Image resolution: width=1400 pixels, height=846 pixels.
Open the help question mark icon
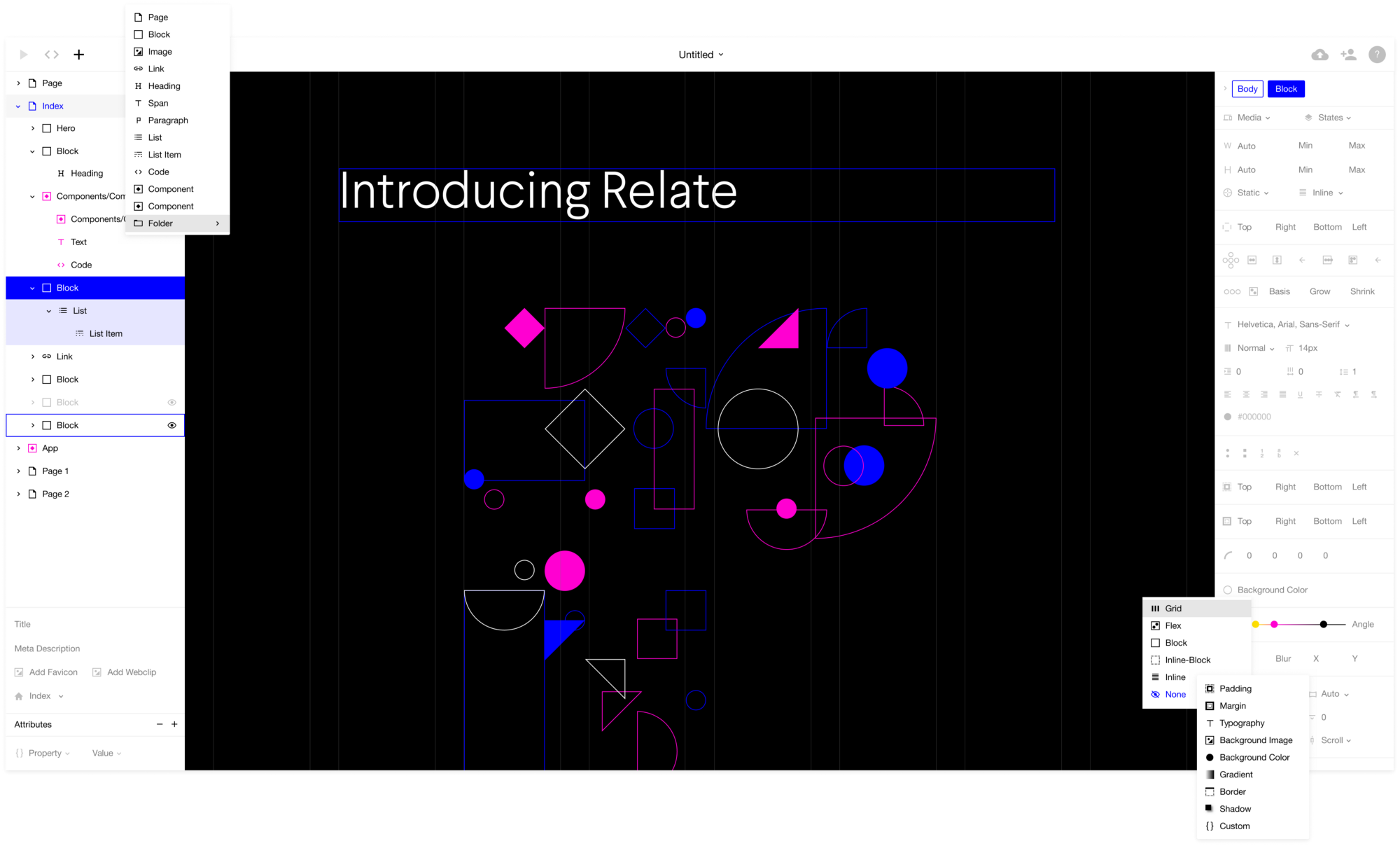[1377, 55]
